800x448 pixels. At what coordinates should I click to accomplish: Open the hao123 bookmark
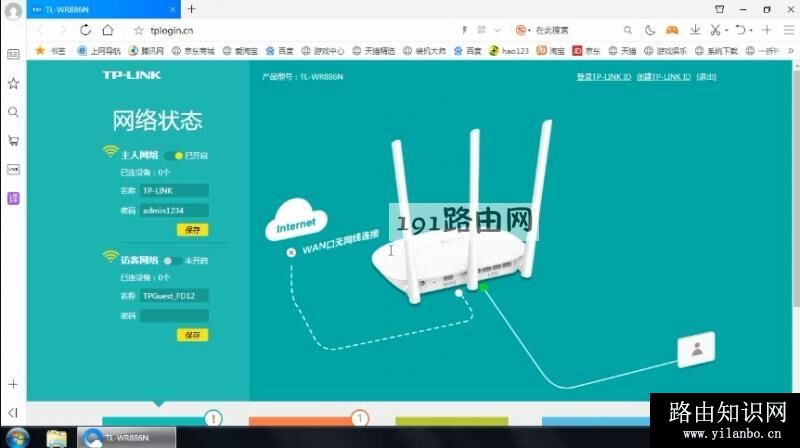point(509,51)
